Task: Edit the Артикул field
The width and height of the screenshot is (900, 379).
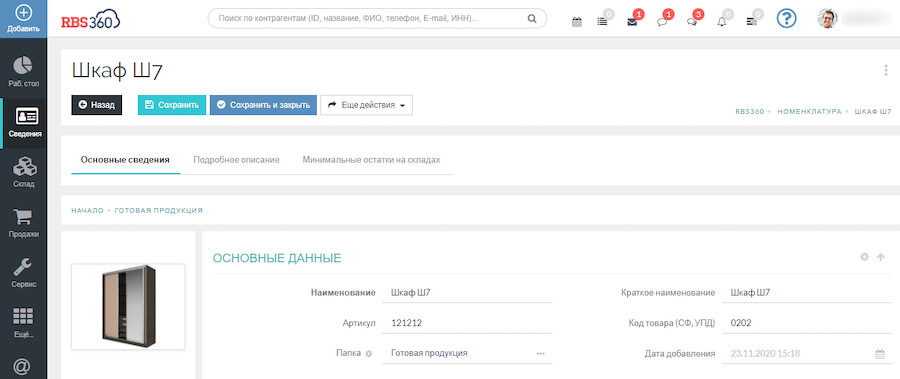Action: [467, 323]
